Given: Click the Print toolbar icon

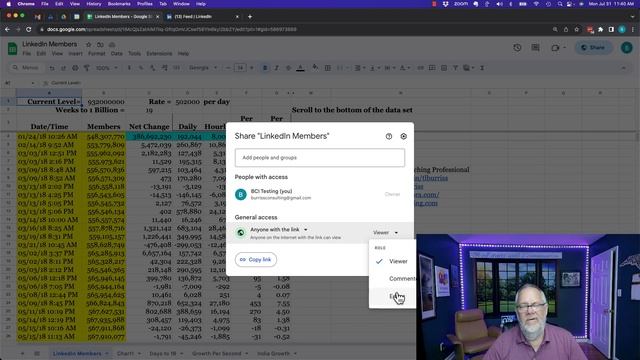Looking at the screenshot, I should tap(75, 68).
